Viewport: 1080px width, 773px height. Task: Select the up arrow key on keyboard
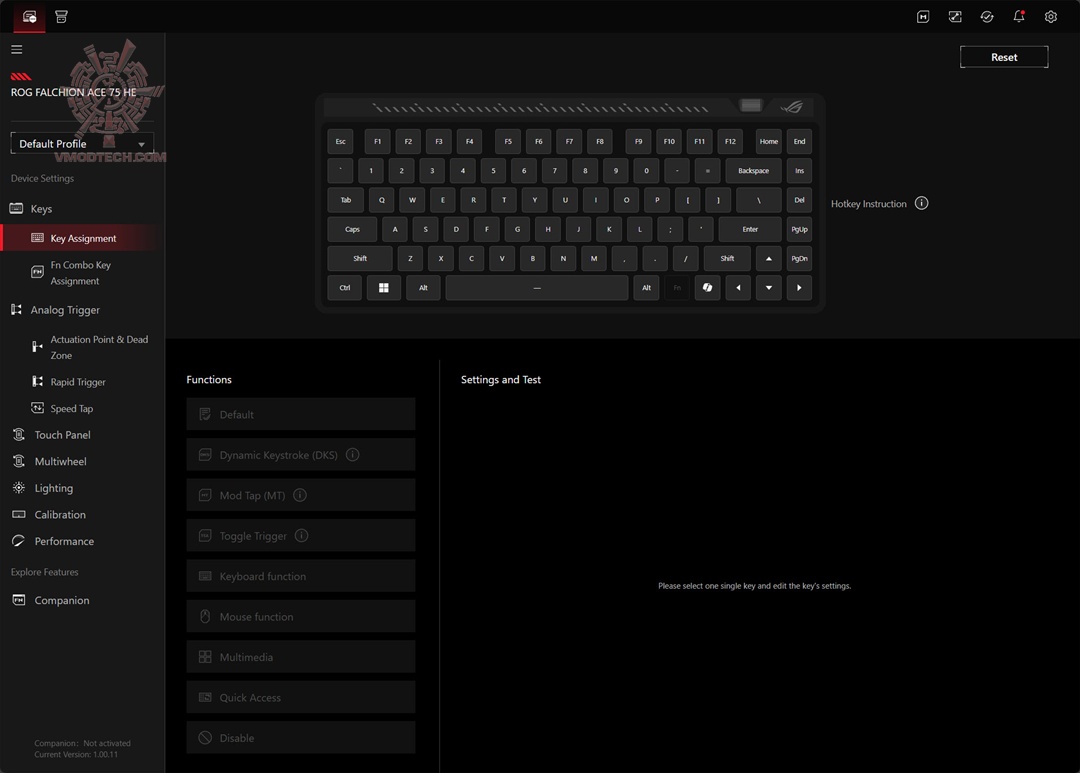(769, 258)
